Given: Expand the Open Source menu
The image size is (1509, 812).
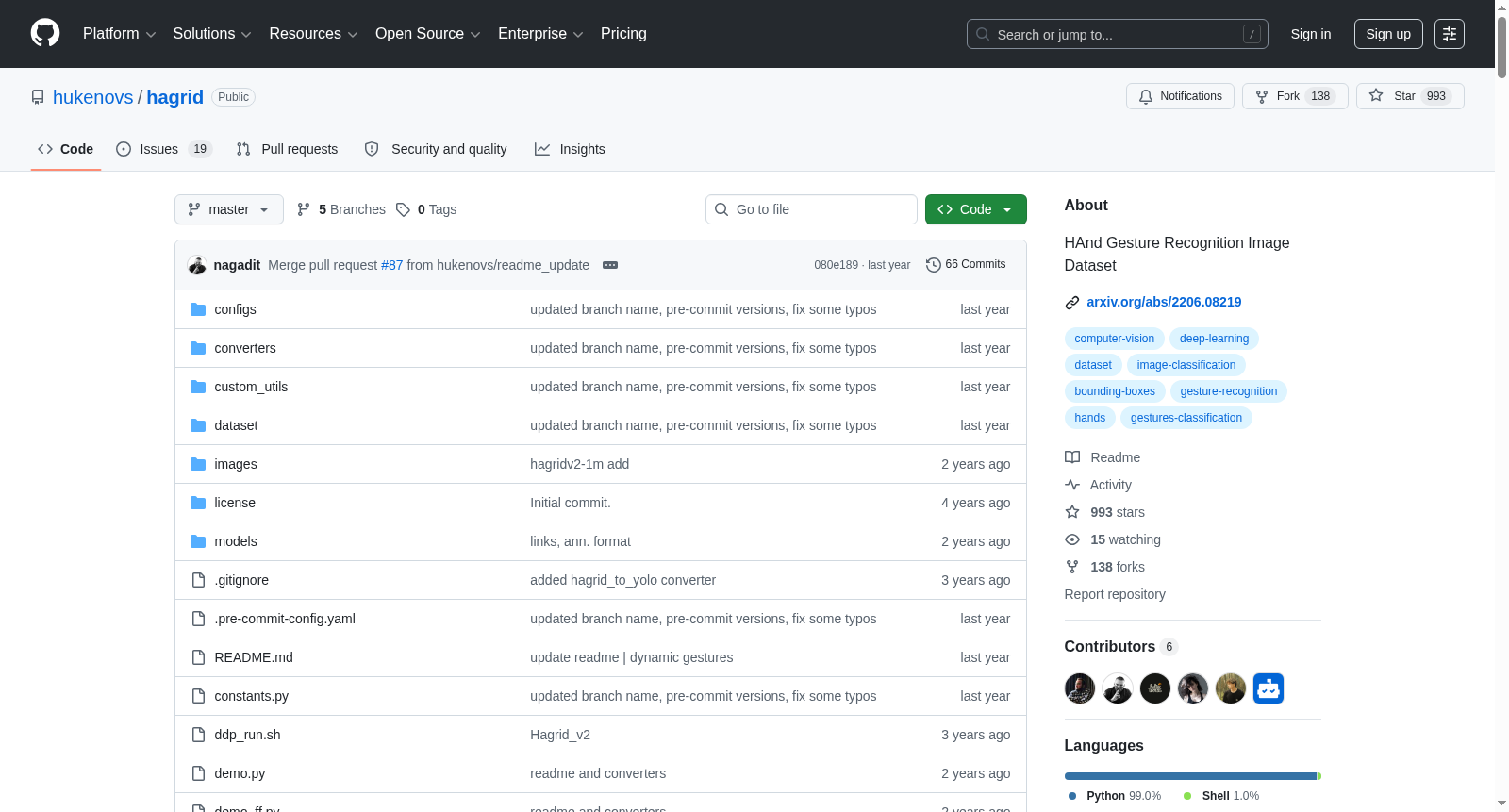Looking at the screenshot, I should click(427, 34).
